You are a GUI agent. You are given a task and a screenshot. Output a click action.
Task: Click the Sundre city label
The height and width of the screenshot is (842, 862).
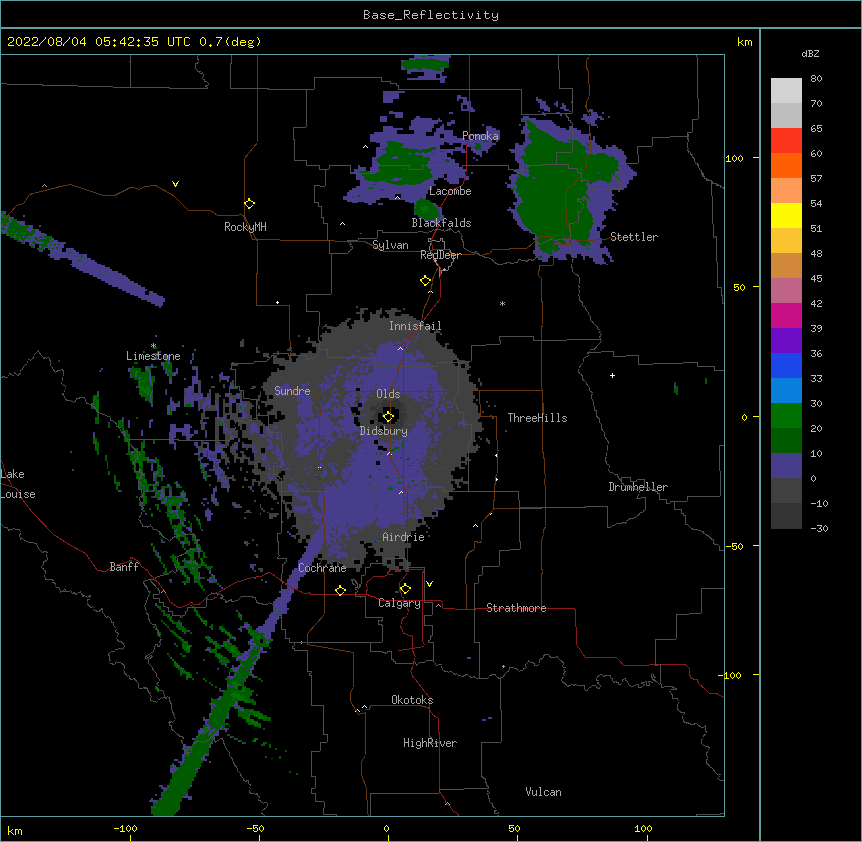(292, 391)
